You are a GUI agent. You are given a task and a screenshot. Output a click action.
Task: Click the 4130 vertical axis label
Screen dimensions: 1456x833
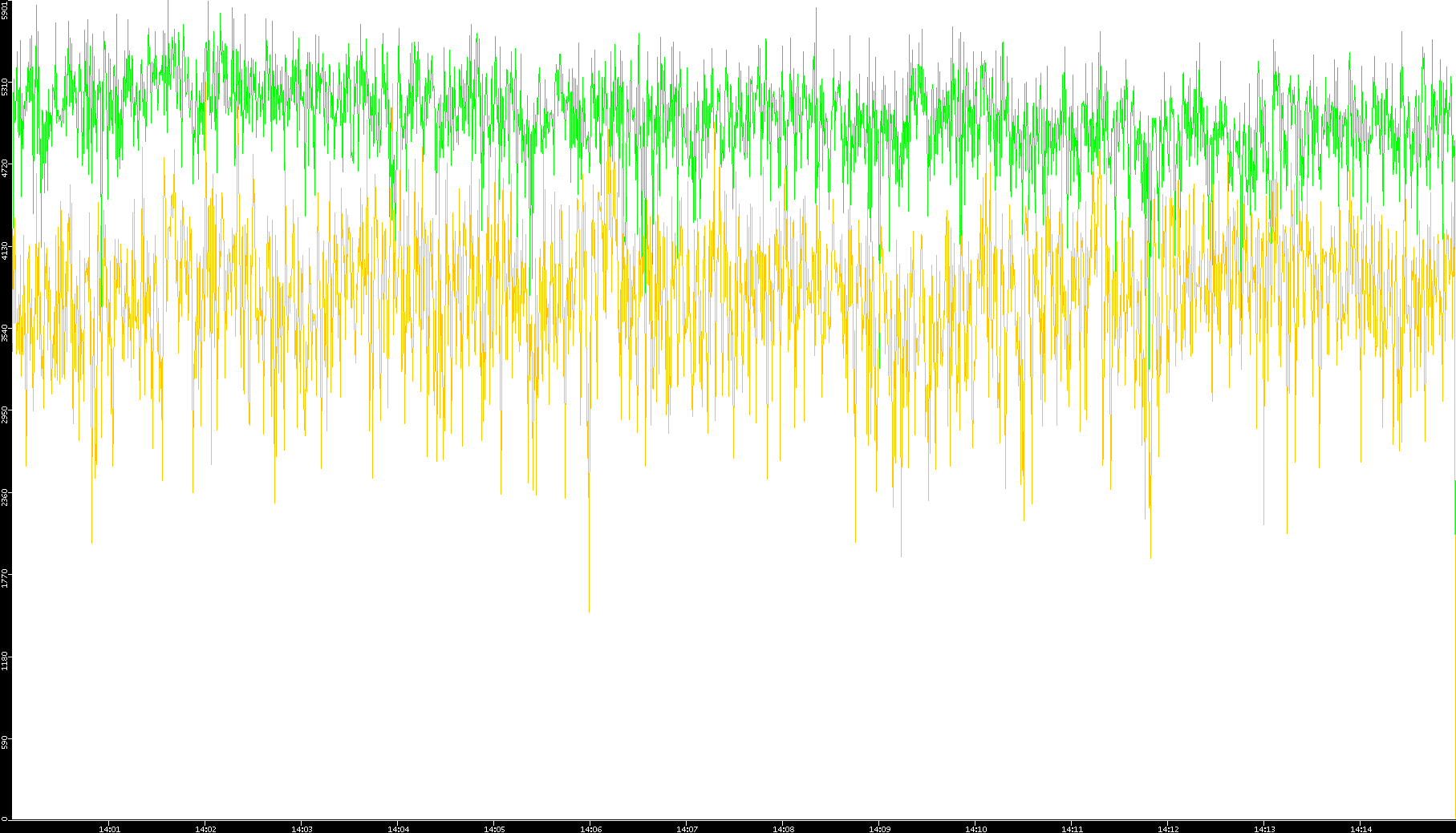pyautogui.click(x=5, y=250)
